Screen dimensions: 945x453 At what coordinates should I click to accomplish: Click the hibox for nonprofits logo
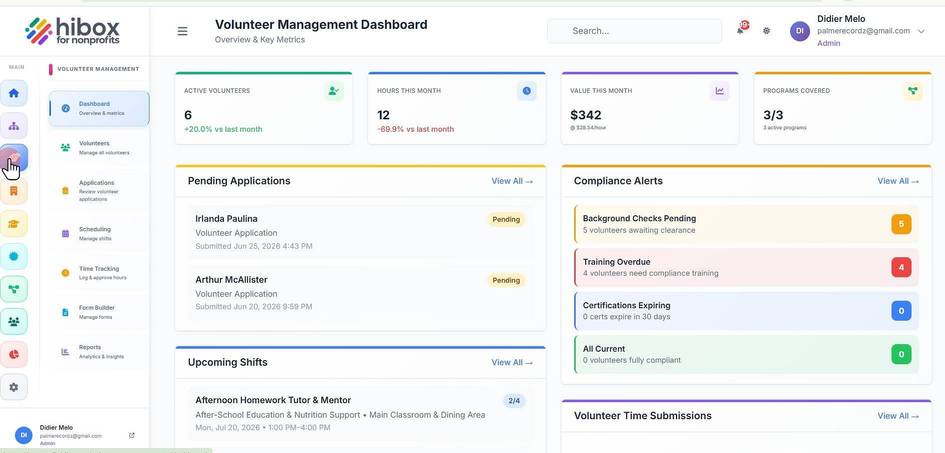[73, 31]
